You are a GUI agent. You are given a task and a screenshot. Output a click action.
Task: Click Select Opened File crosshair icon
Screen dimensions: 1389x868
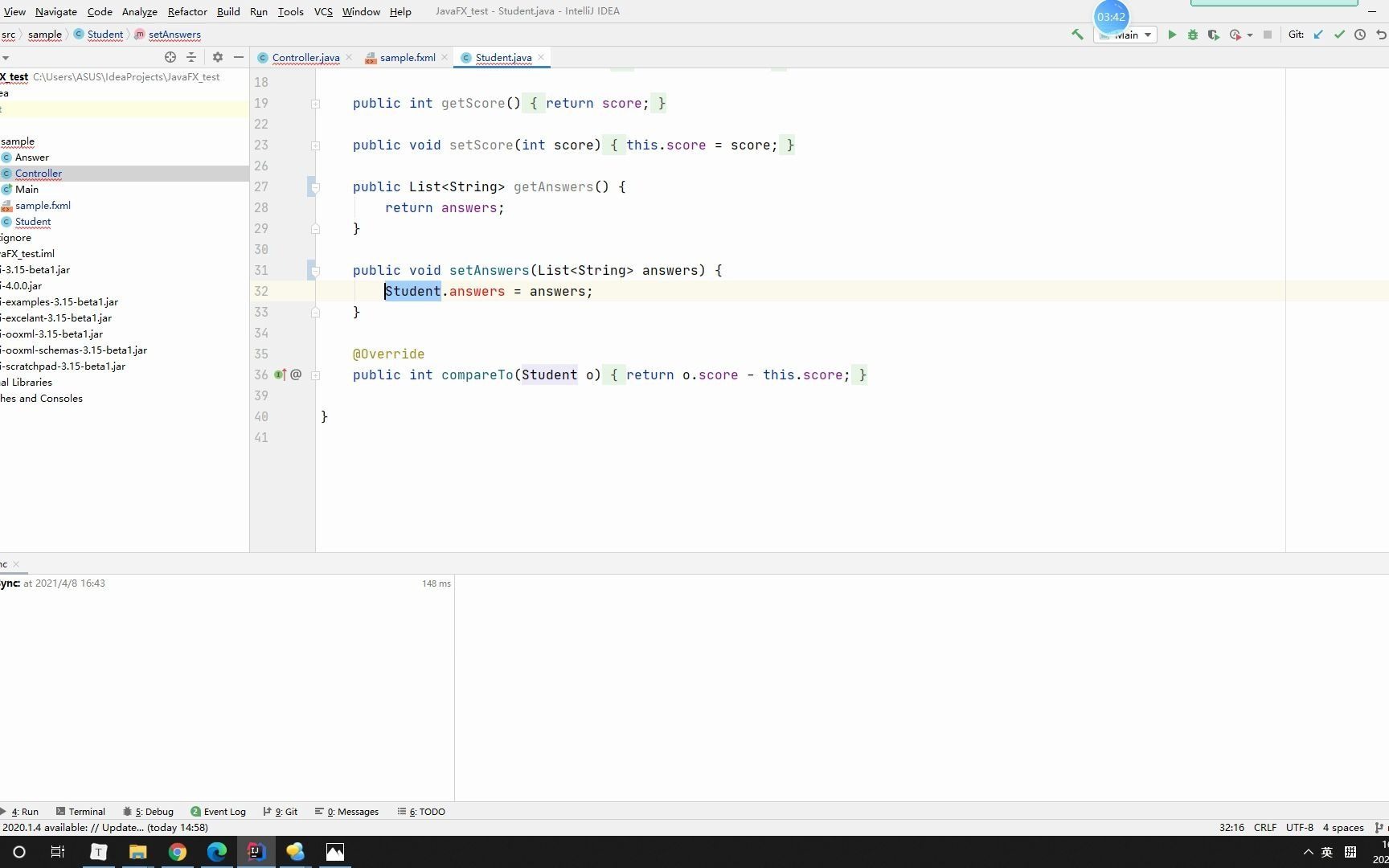tap(170, 57)
